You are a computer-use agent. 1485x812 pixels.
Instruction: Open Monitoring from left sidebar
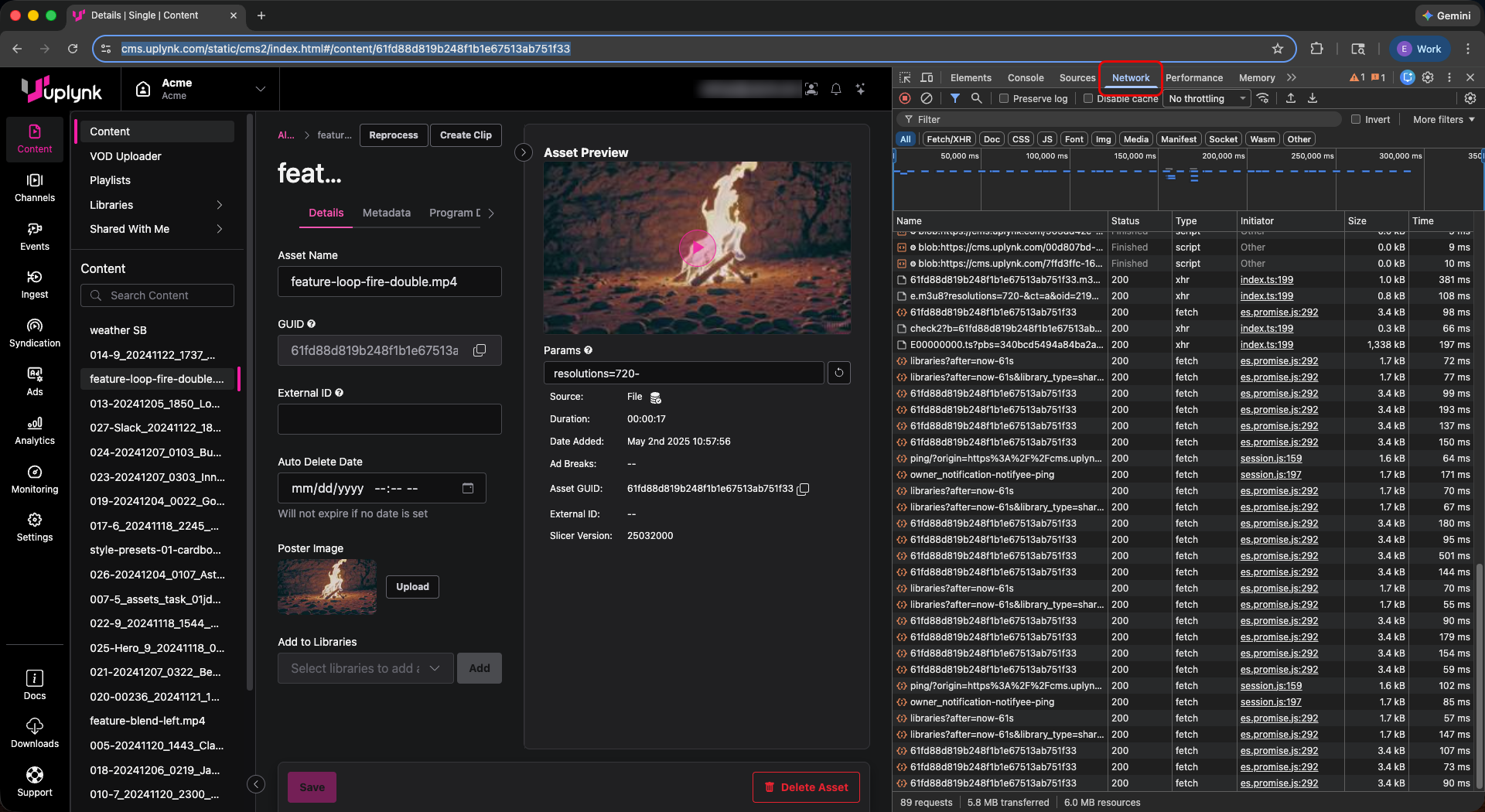[x=35, y=479]
